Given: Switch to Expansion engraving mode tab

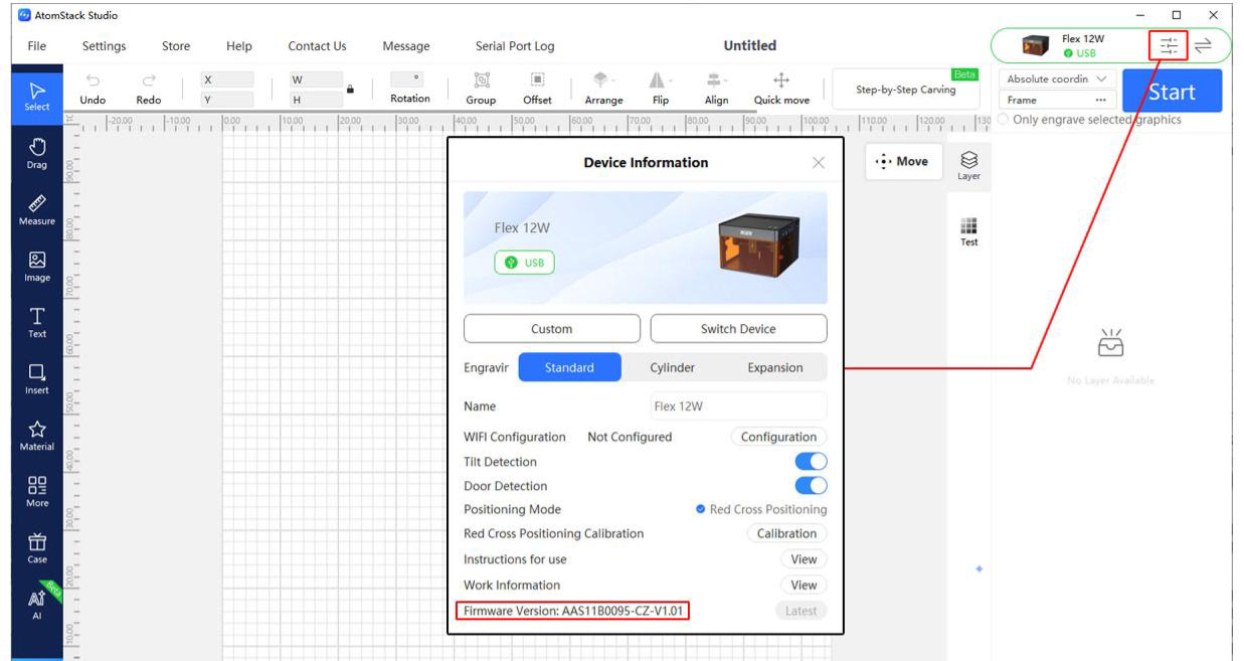Looking at the screenshot, I should 775,368.
